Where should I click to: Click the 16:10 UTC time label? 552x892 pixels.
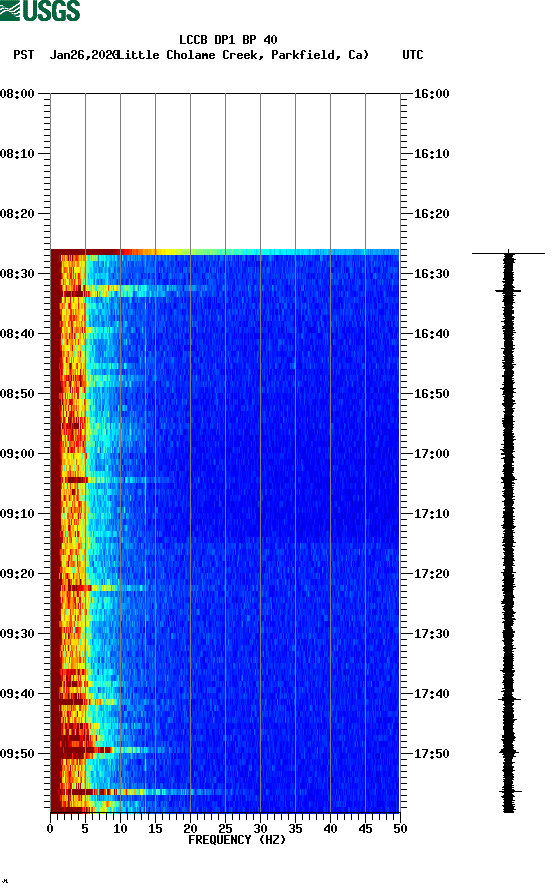pos(431,154)
